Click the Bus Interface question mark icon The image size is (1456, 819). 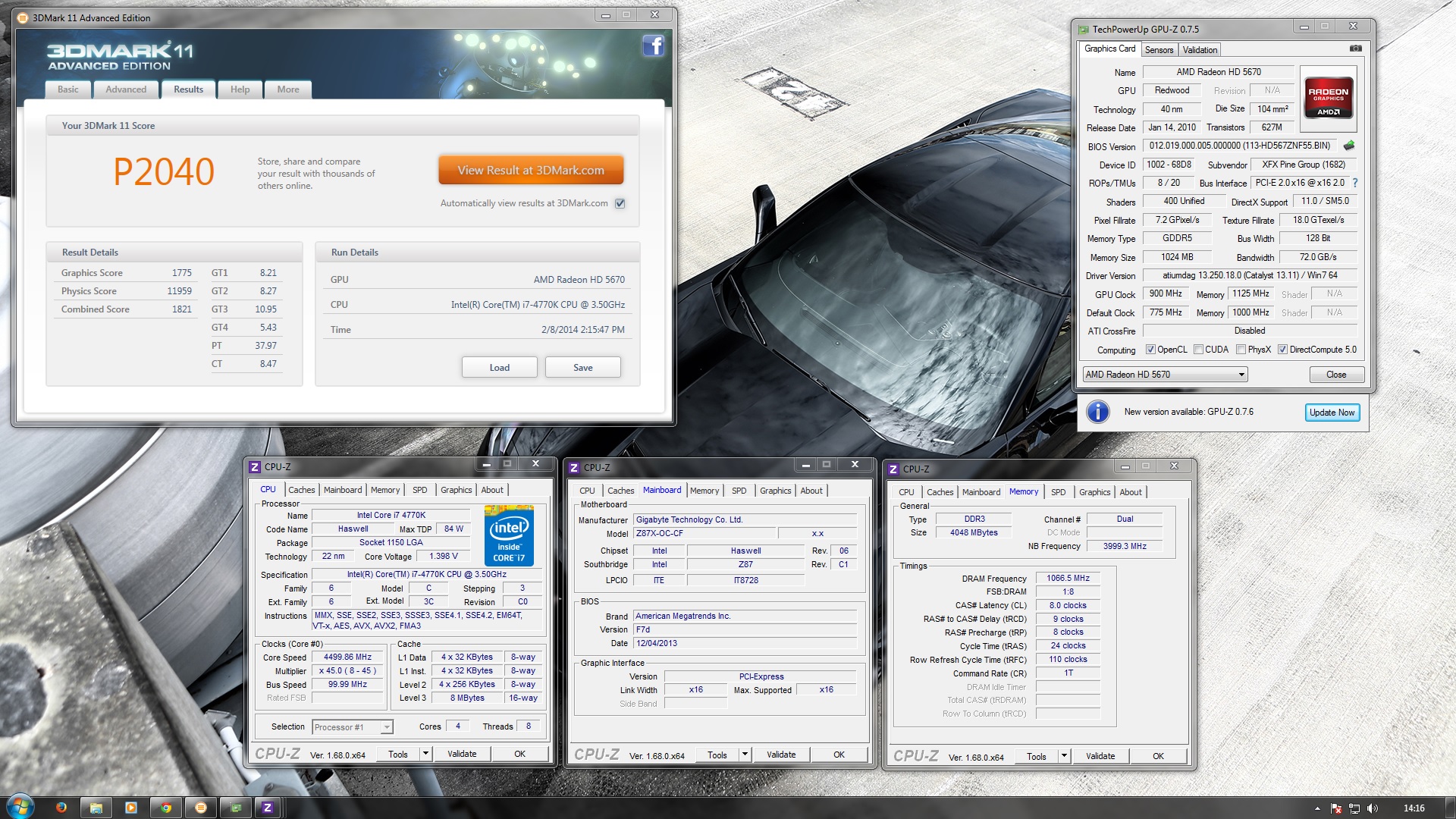coord(1354,183)
